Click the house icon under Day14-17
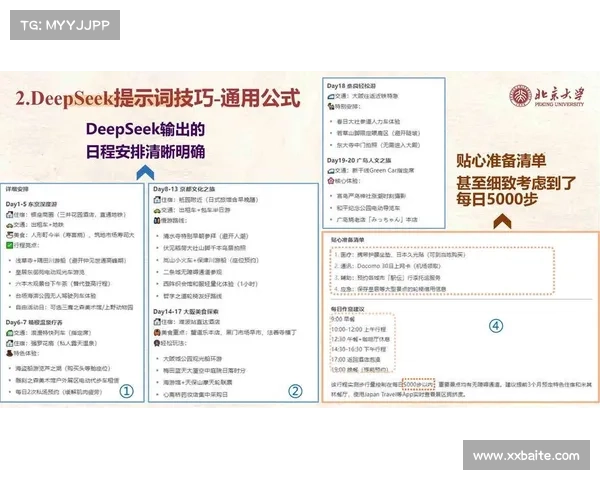This screenshot has height=480, width=600. pyautogui.click(x=158, y=324)
